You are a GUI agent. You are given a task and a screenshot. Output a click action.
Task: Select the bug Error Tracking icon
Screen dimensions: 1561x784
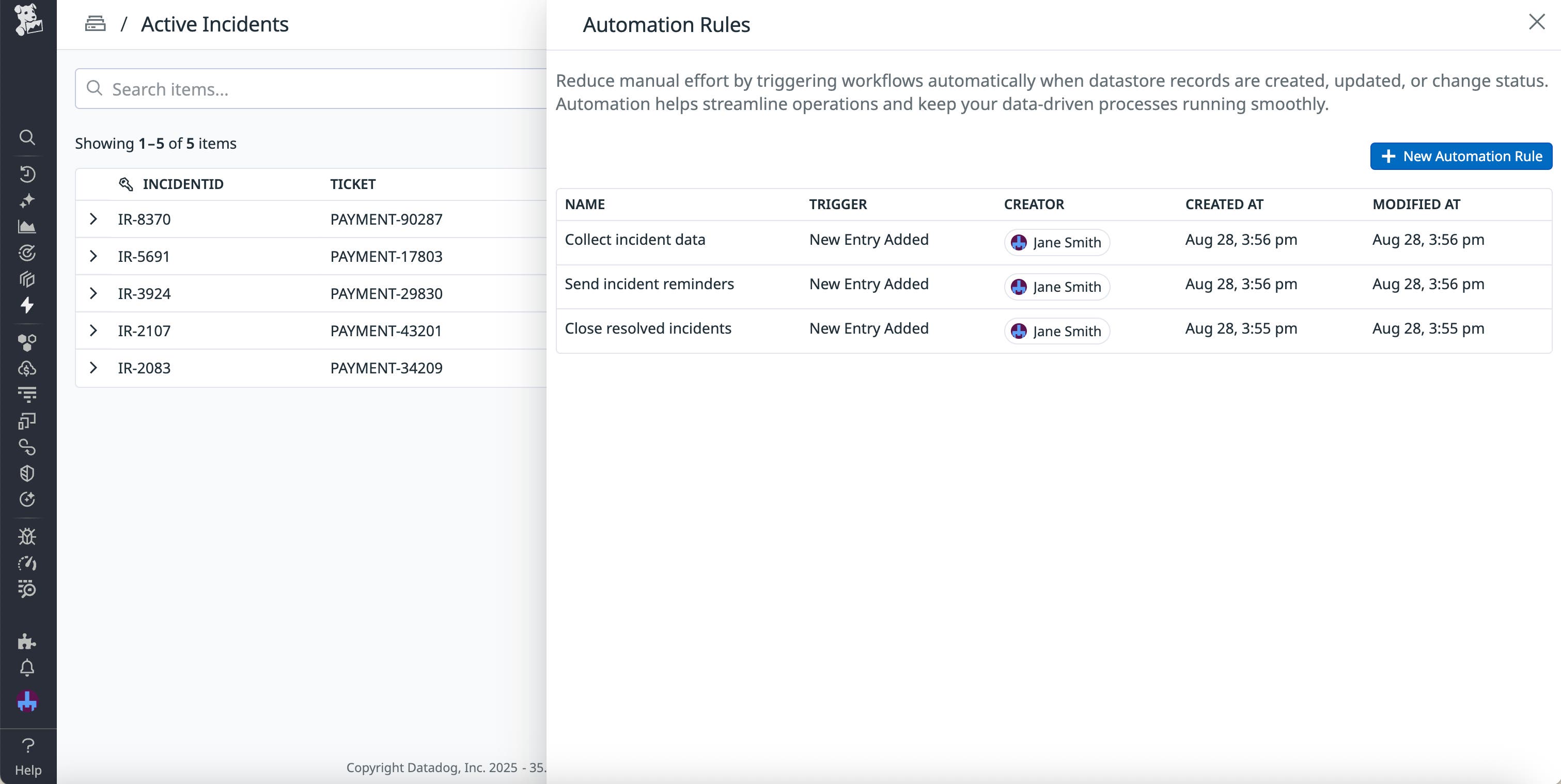pos(27,536)
